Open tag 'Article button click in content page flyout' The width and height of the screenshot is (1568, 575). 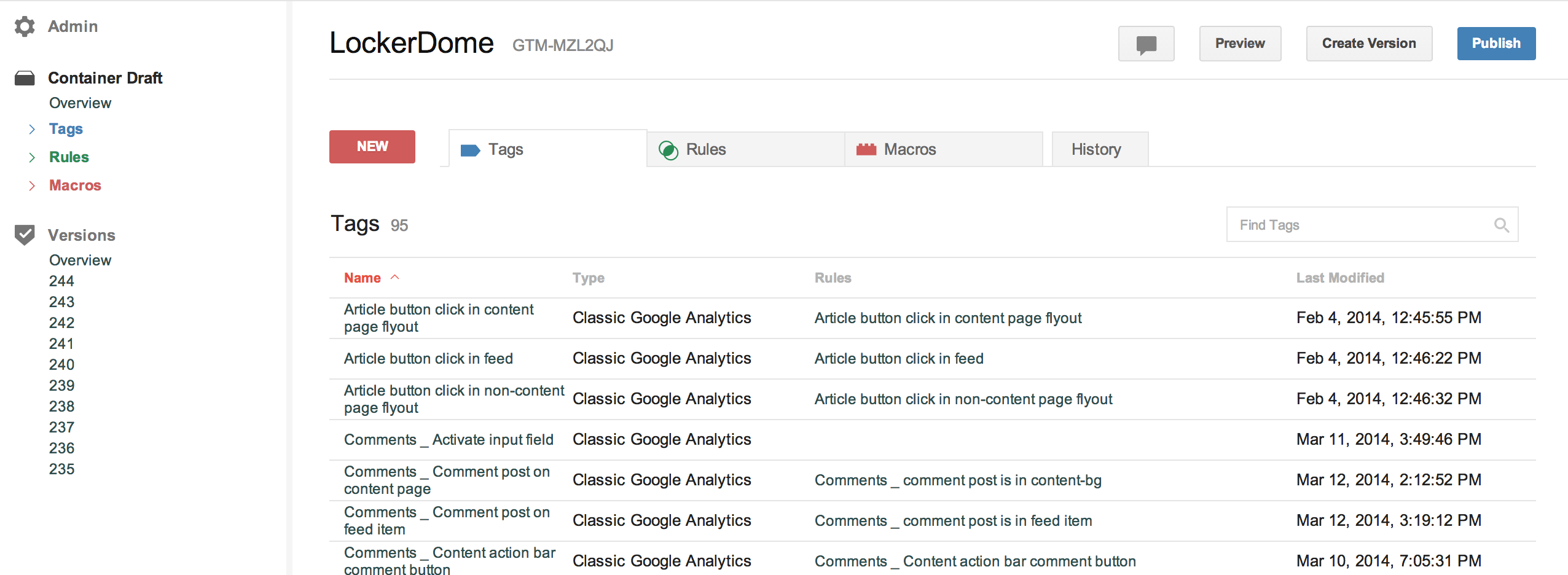point(439,318)
